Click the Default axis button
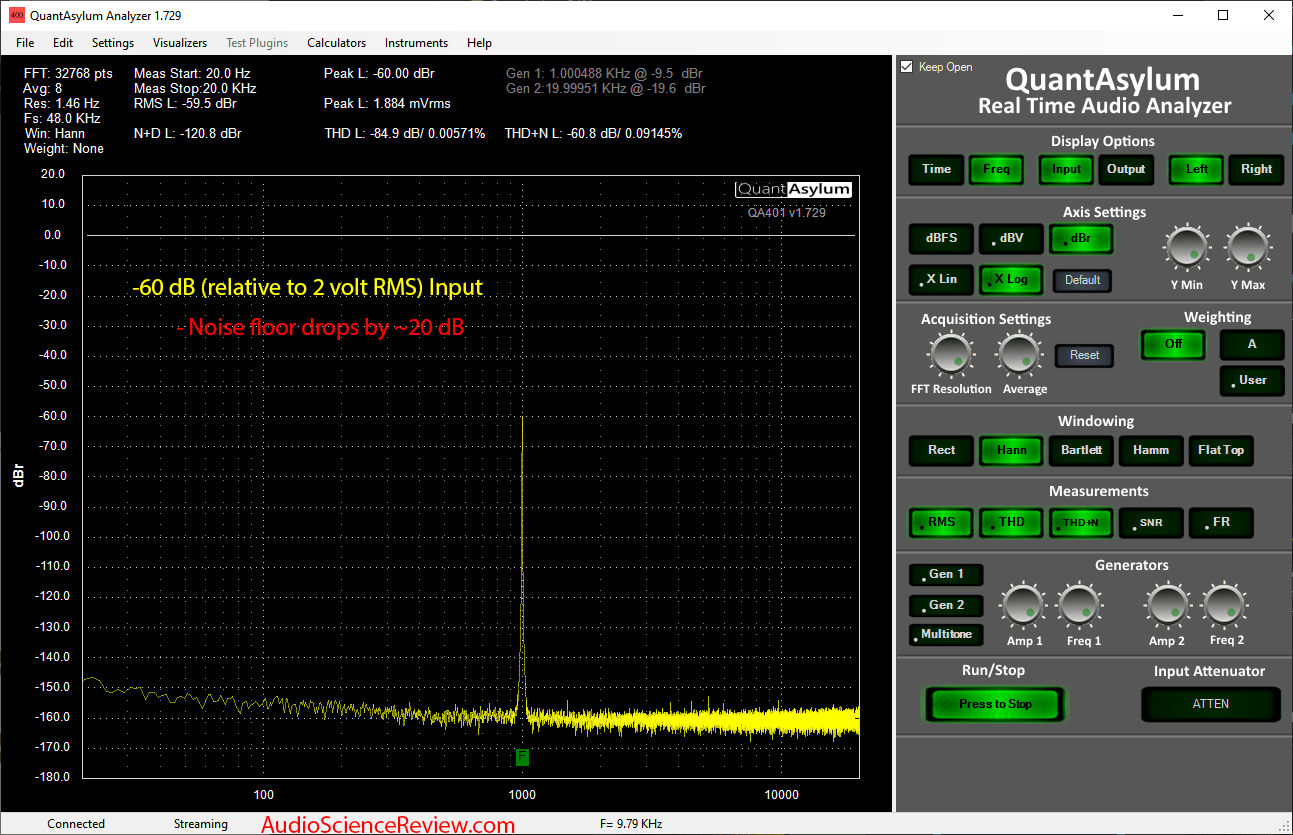1293x835 pixels. [x=1082, y=280]
